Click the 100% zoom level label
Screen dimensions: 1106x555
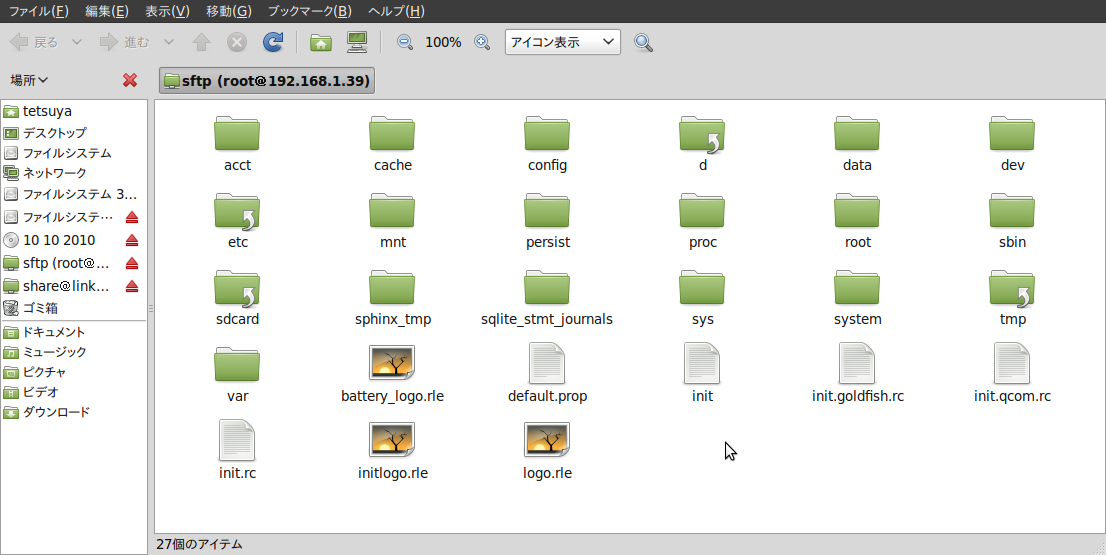[x=443, y=42]
